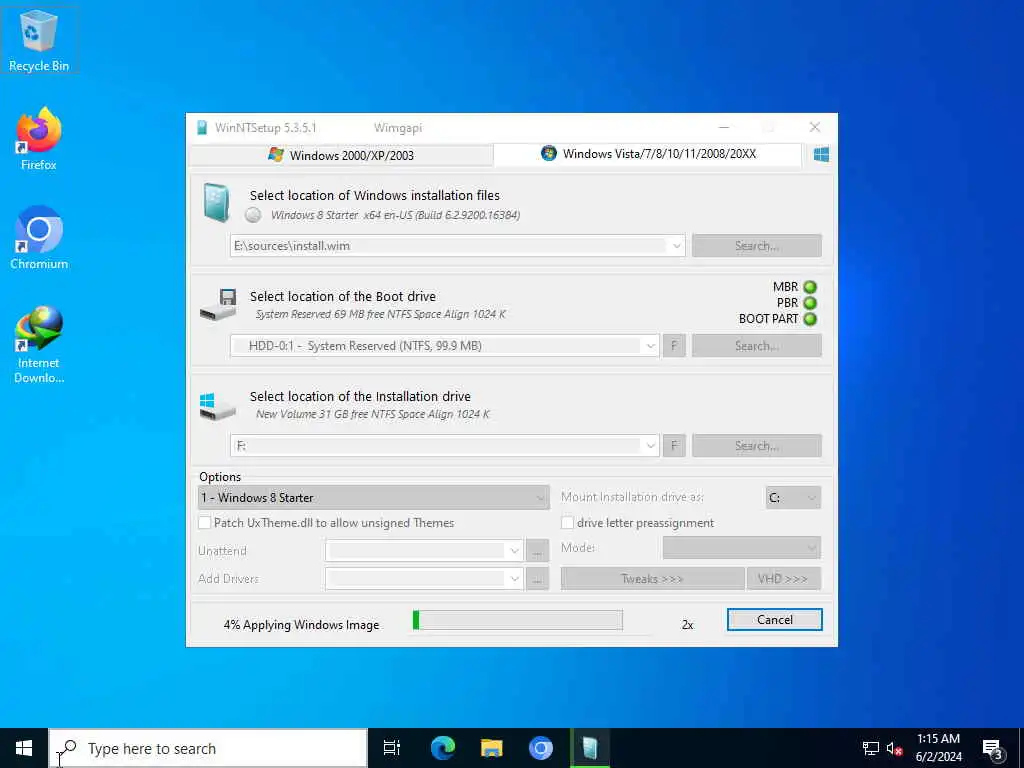Toggle drive letter preassignment checkbox

point(568,522)
